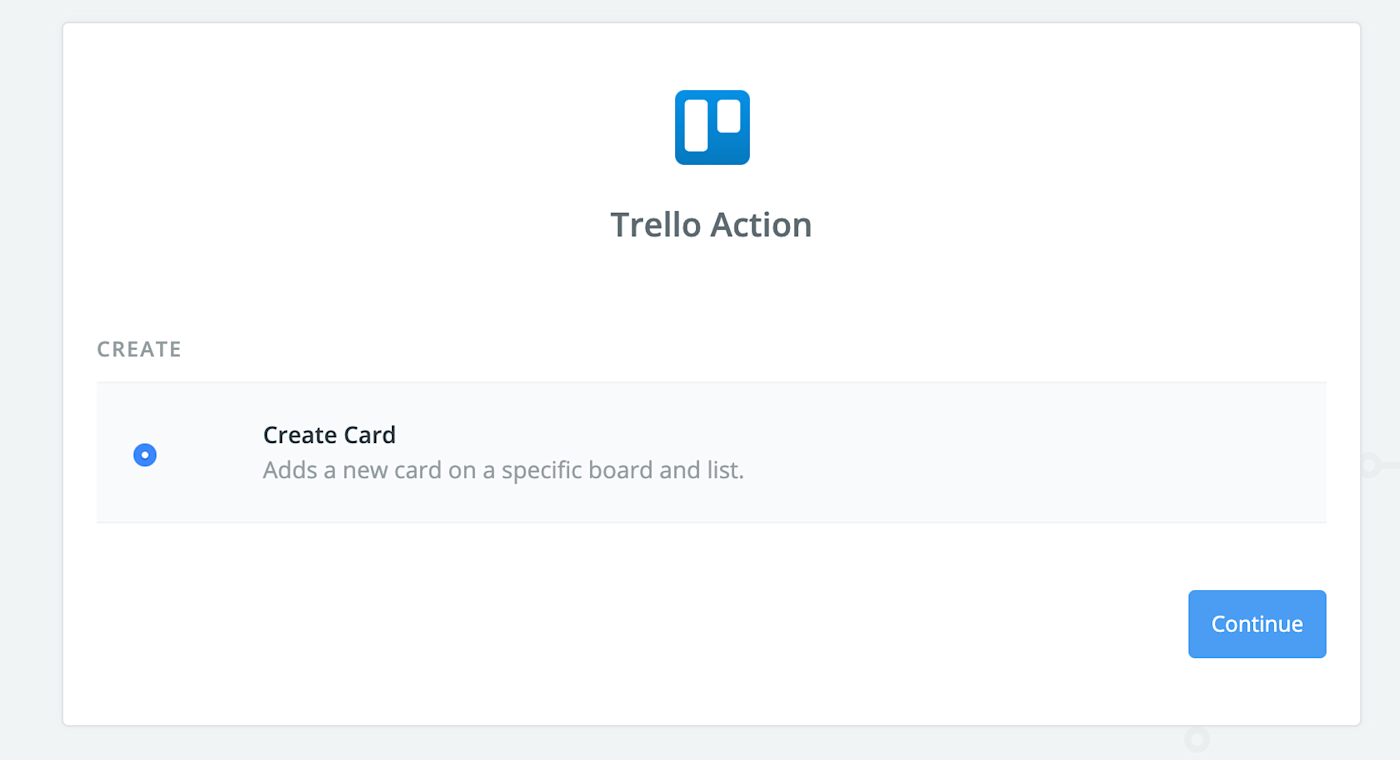
Task: Click the word 'Trello' in the heading
Action: pos(656,225)
